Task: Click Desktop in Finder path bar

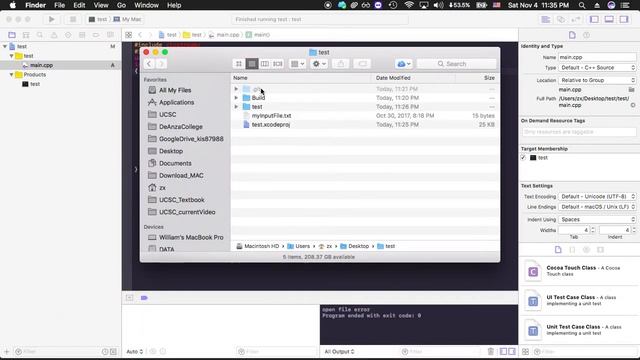Action: point(354,246)
